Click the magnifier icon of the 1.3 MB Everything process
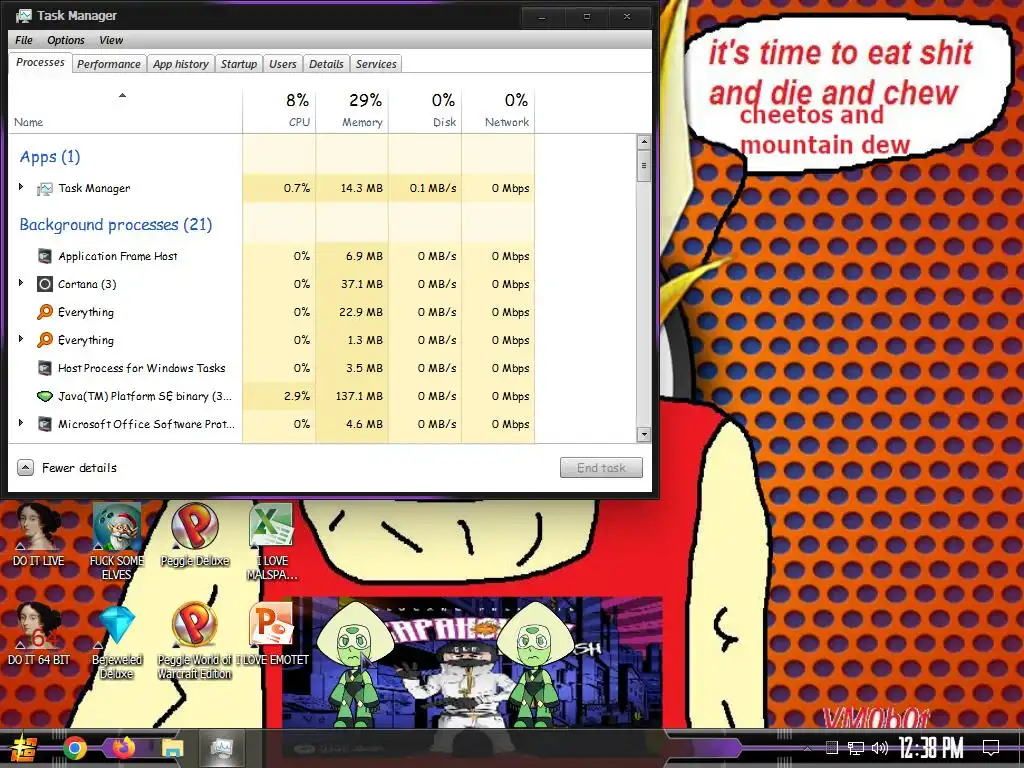 (44, 340)
